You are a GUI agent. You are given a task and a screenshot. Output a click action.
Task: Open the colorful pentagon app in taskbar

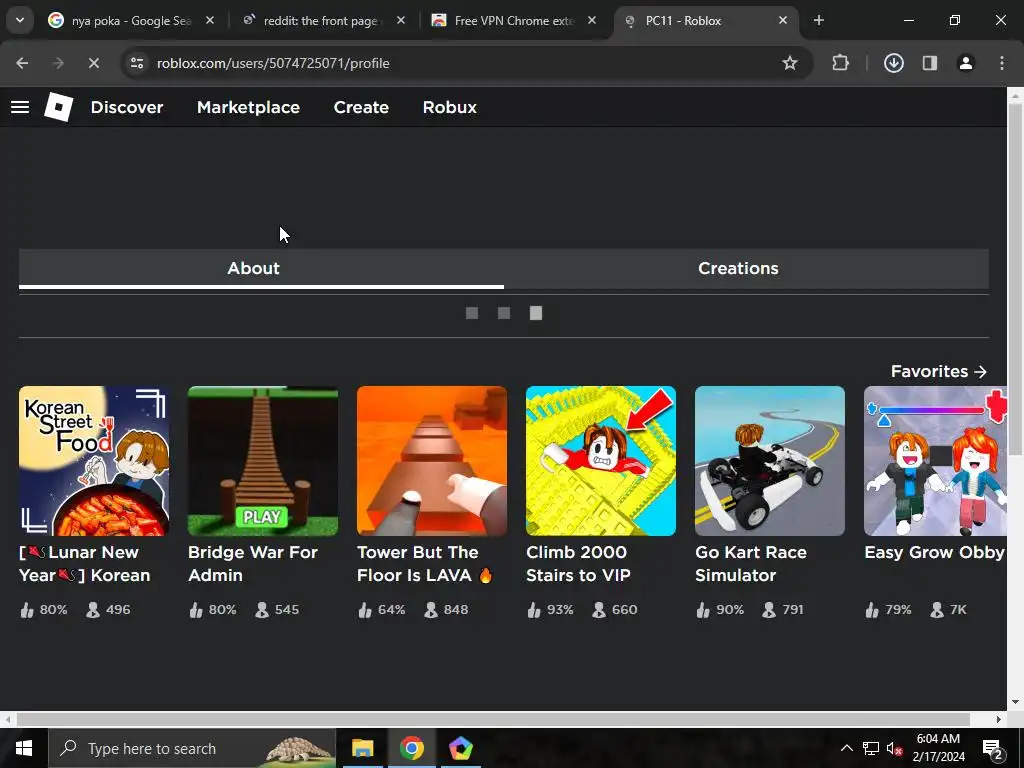[460, 748]
